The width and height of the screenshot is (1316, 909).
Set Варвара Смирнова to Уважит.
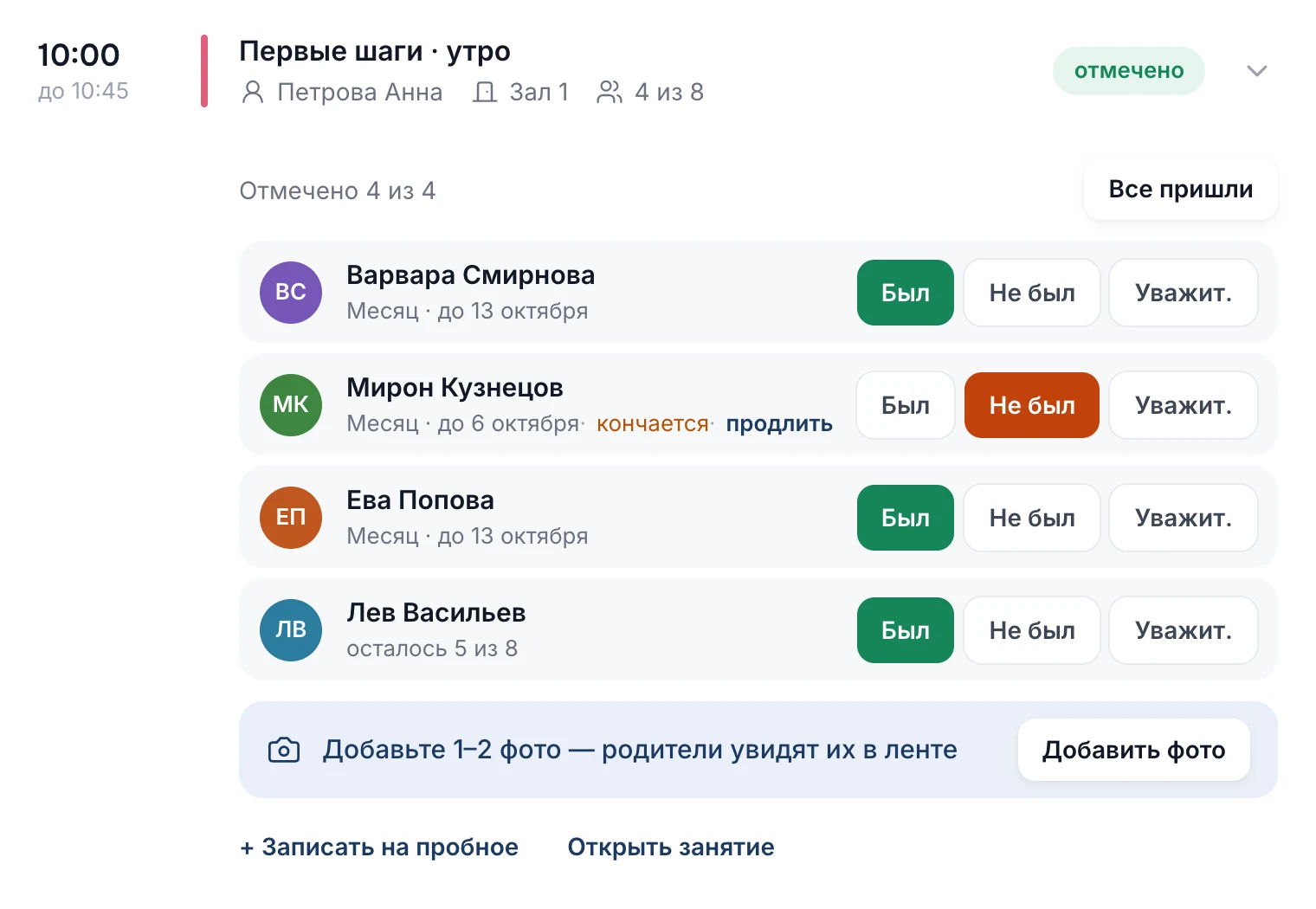click(1184, 293)
